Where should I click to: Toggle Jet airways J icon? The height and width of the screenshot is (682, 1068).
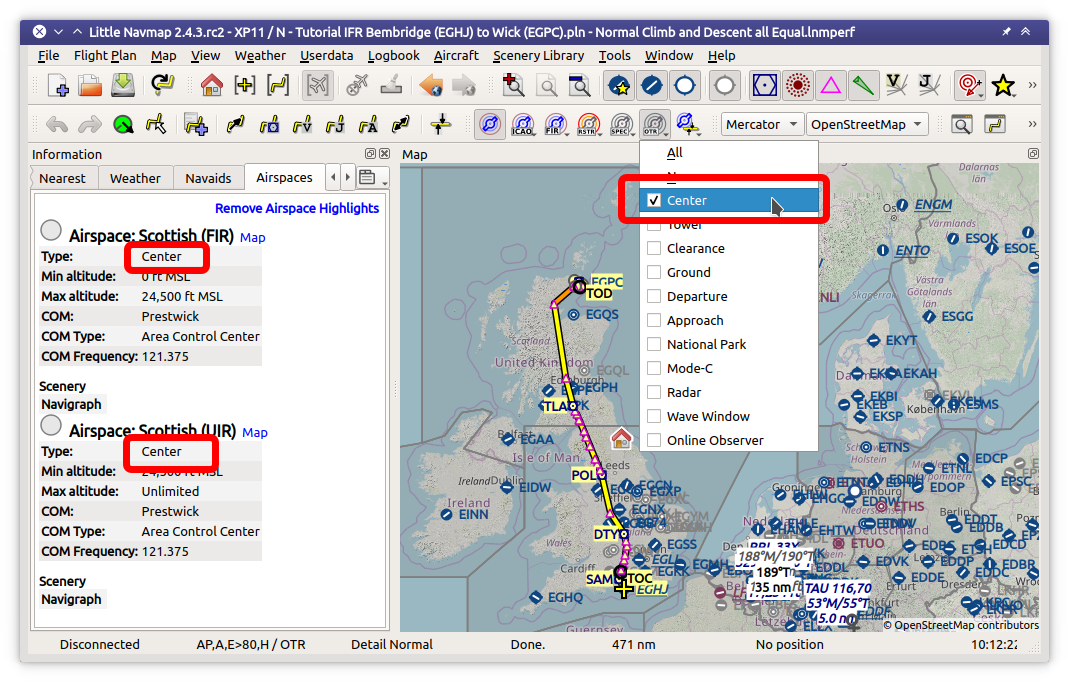click(x=929, y=85)
